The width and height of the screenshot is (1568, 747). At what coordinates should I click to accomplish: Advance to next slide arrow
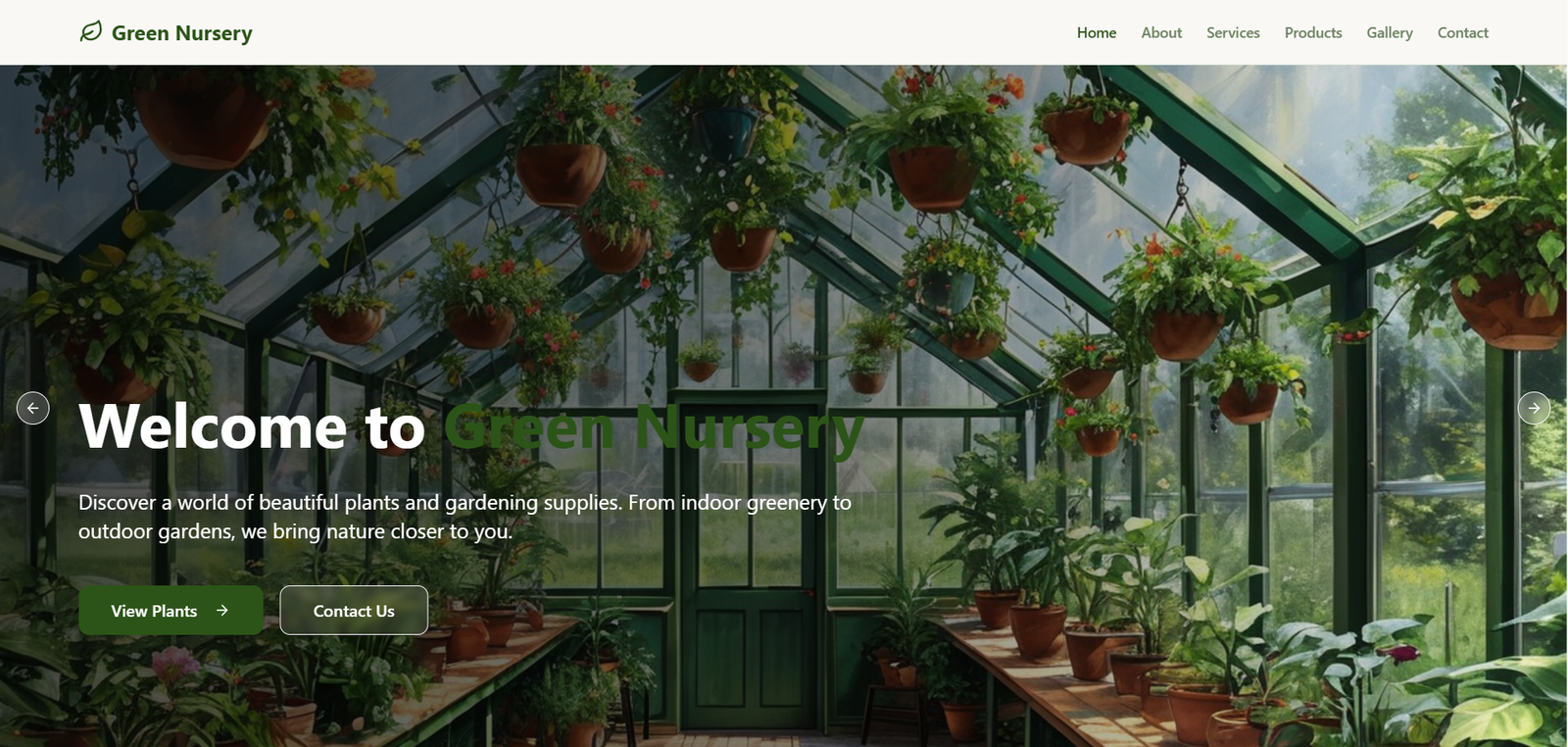point(1534,408)
